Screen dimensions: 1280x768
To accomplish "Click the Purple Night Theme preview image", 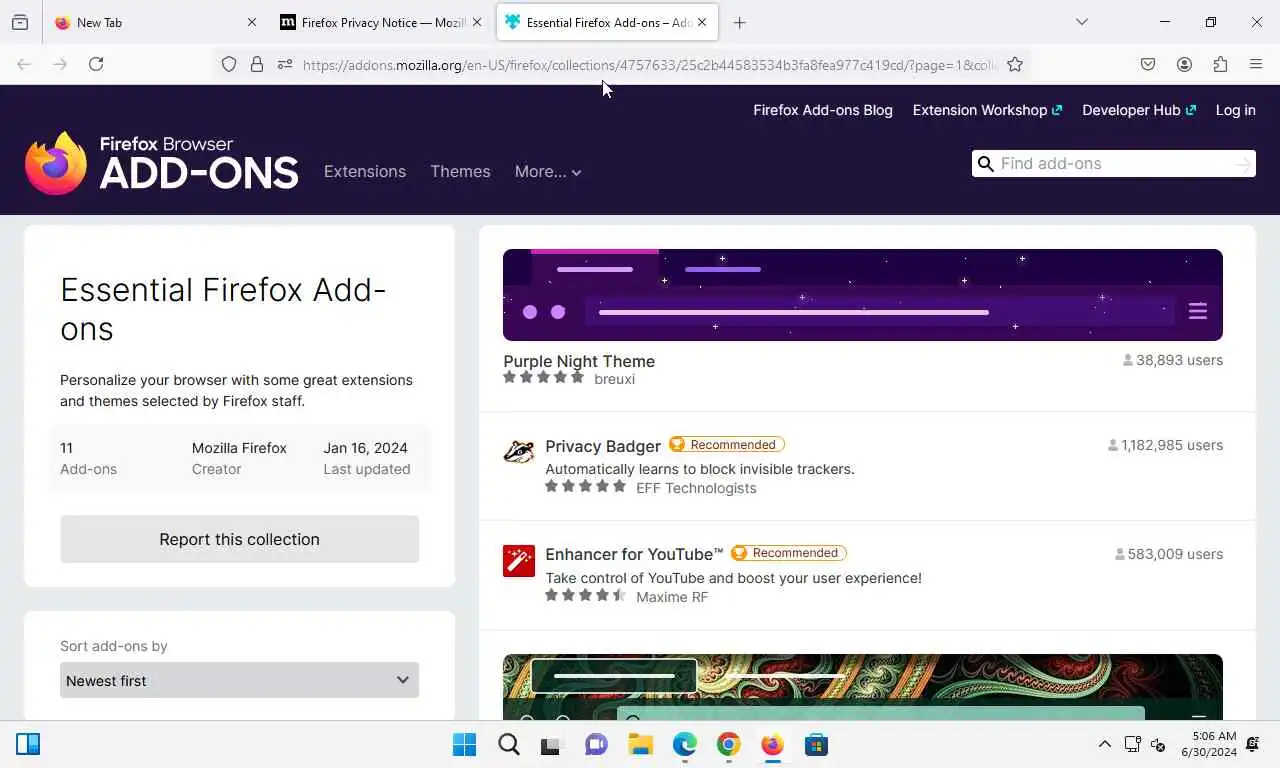I will pyautogui.click(x=863, y=295).
